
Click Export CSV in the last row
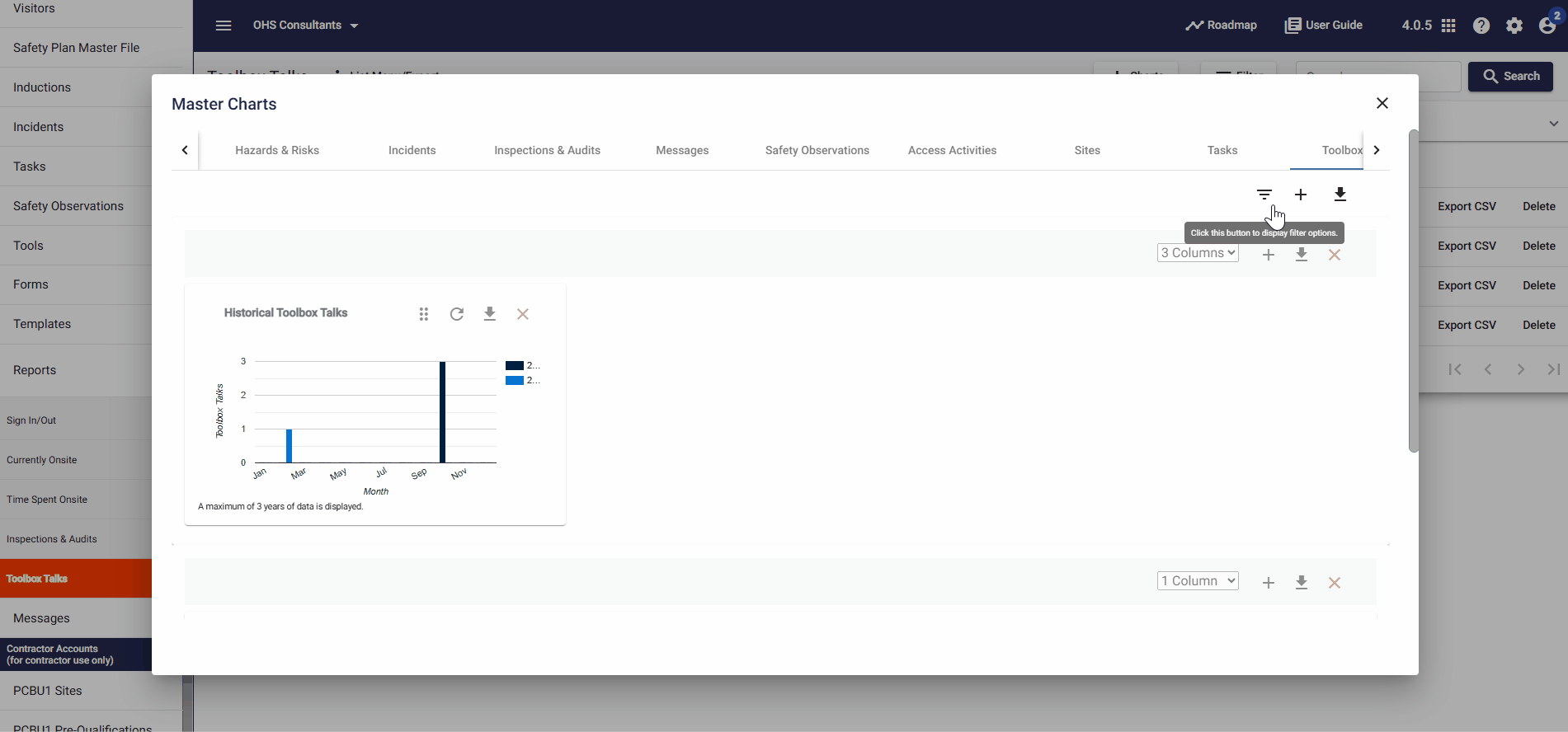pyautogui.click(x=1467, y=325)
